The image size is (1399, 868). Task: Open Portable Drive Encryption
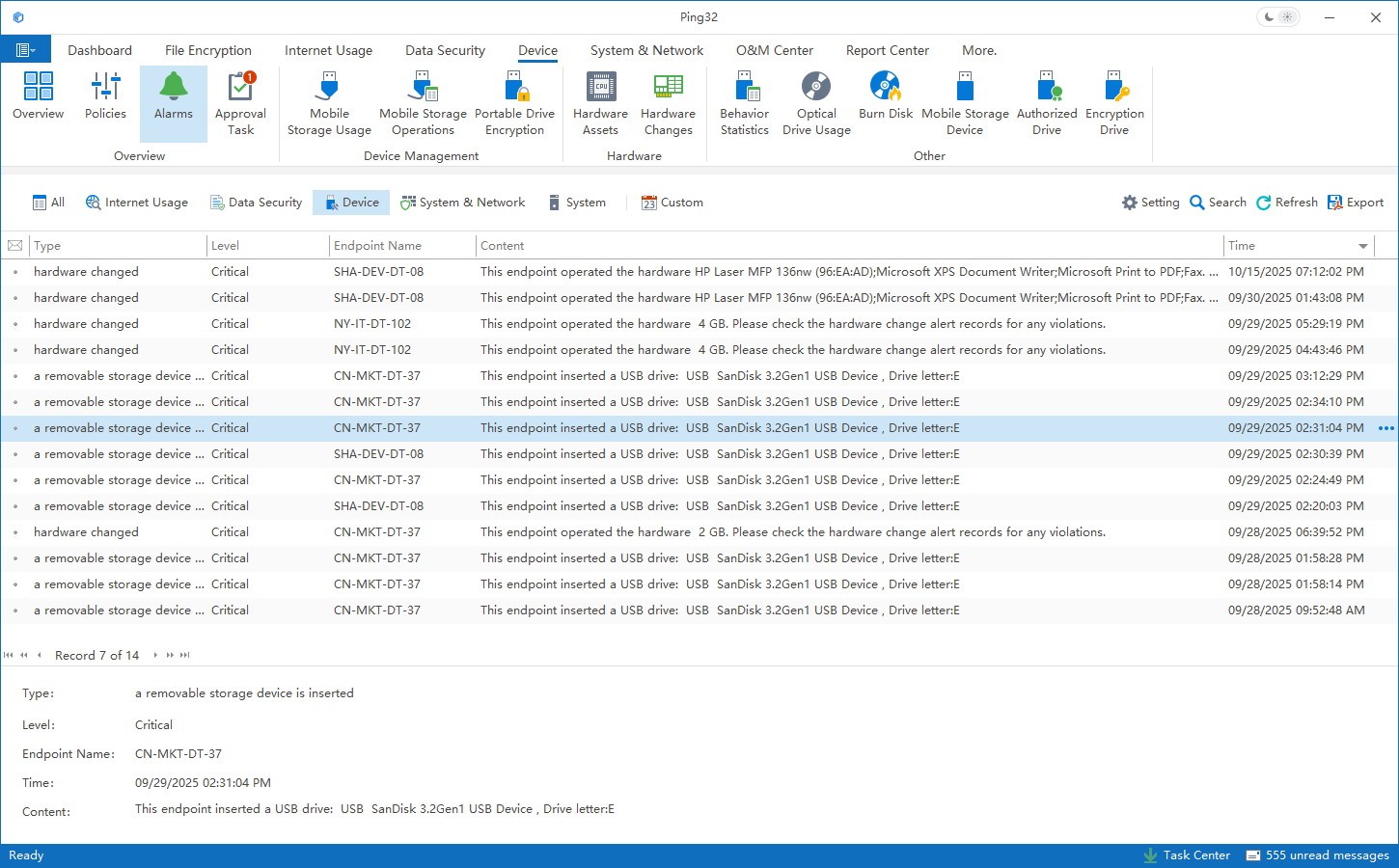point(514,103)
